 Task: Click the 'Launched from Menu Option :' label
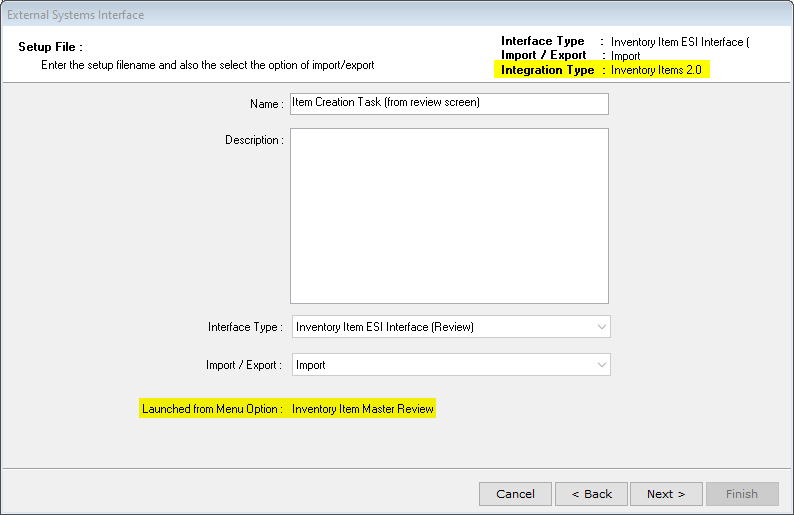(212, 409)
